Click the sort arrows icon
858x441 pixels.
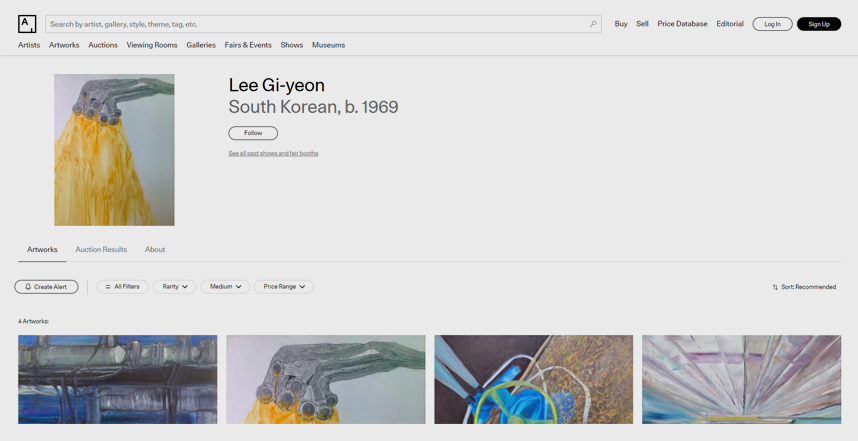coord(775,287)
